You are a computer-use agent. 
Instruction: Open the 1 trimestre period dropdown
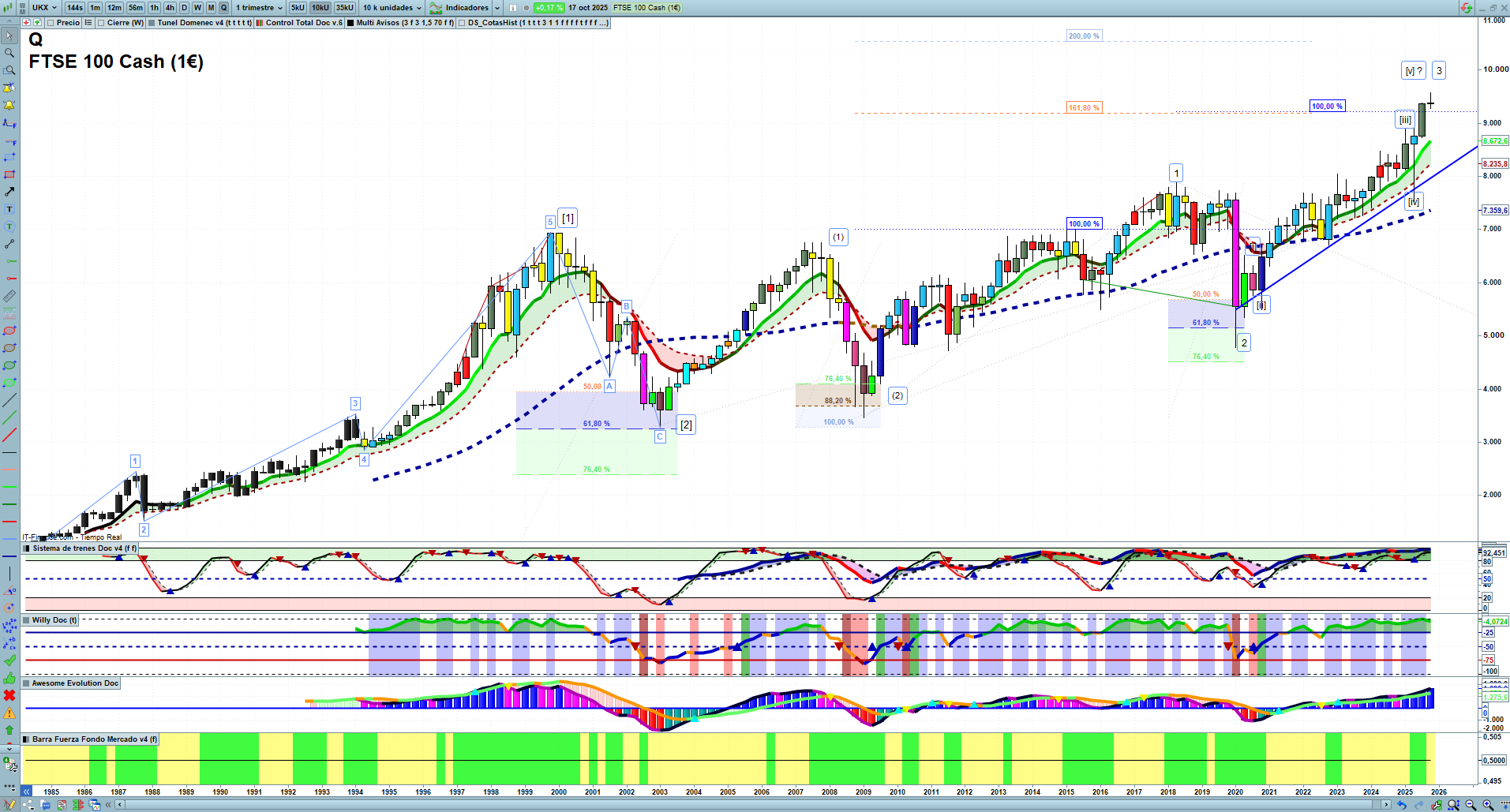(x=259, y=8)
